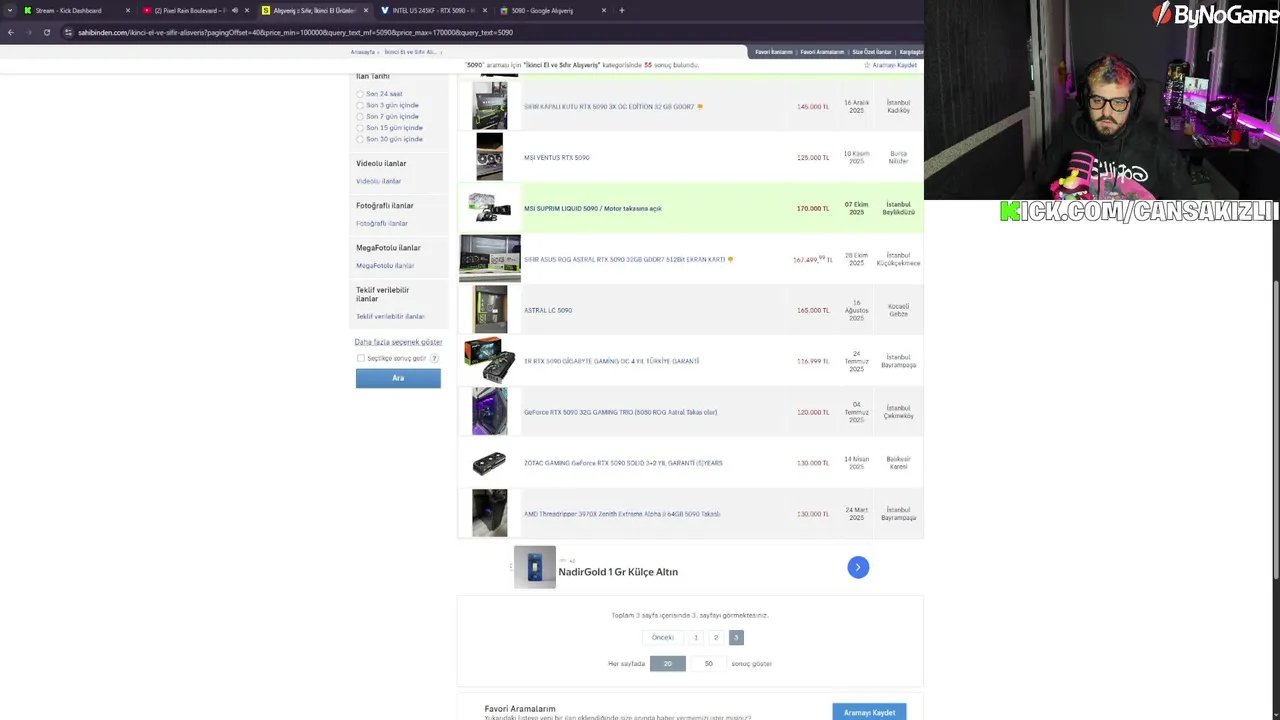Click the MSI SUPRIM LIQUID 5090 thumbnail image
This screenshot has width=1280, height=720.
tap(489, 208)
